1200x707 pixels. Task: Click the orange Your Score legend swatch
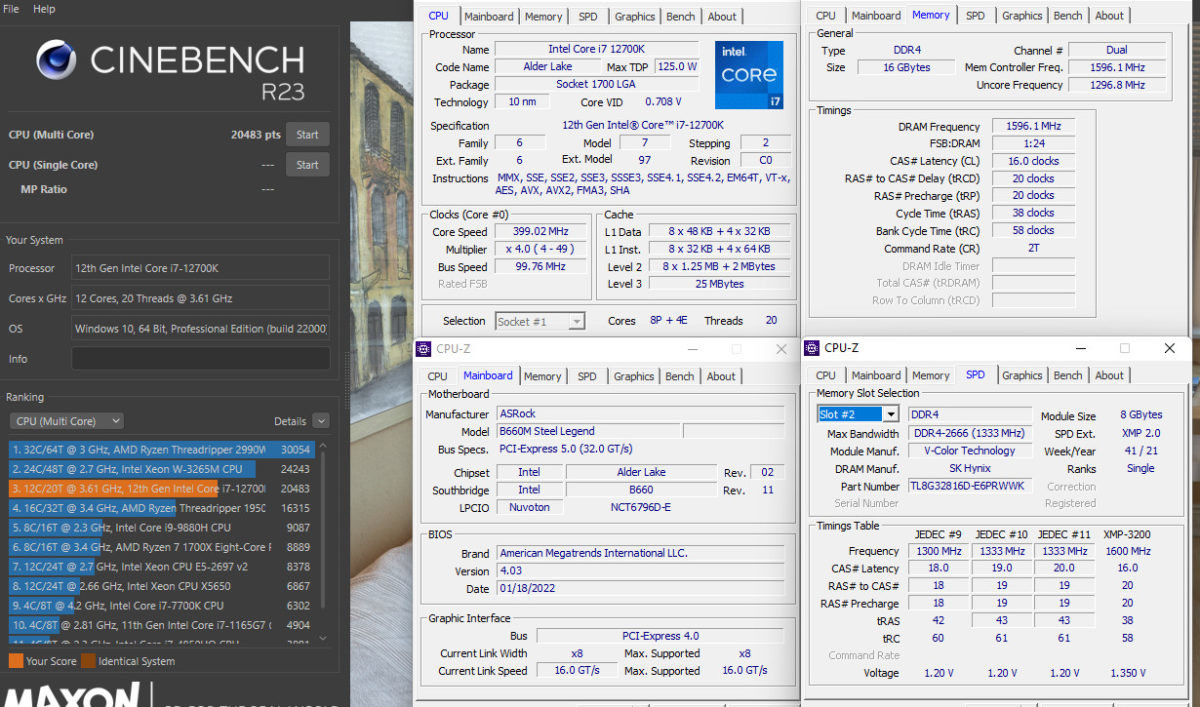click(x=15, y=660)
